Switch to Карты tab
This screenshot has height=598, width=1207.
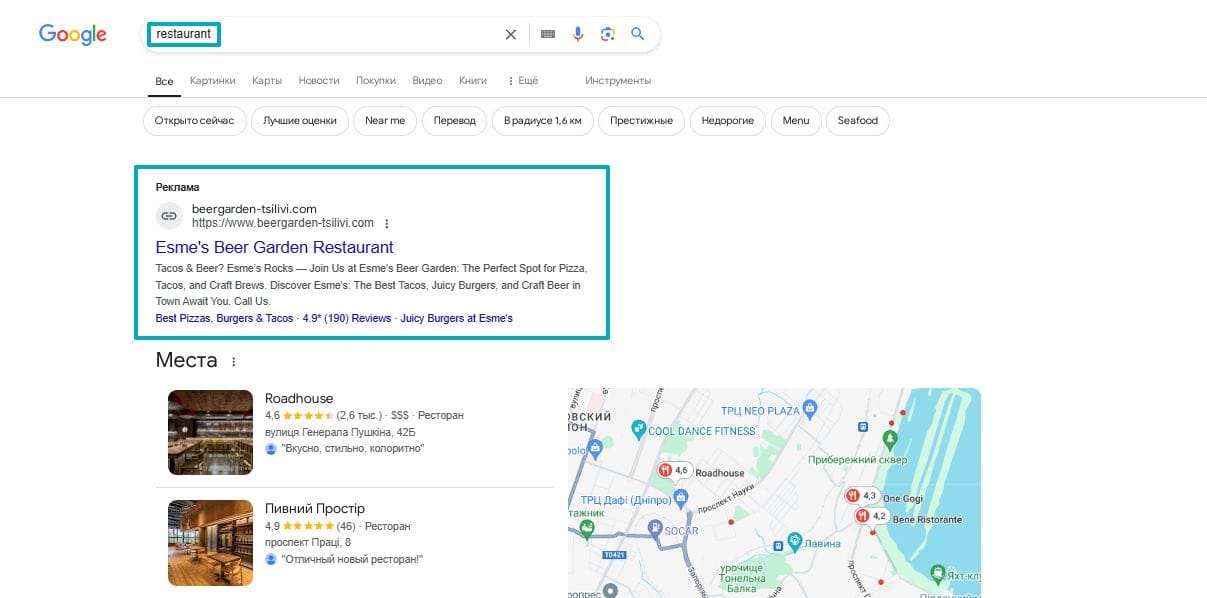click(267, 81)
